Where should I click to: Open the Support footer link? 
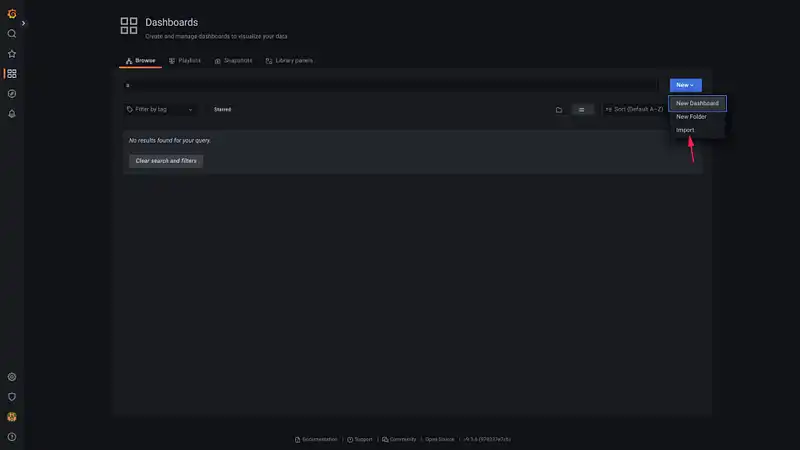pos(360,439)
